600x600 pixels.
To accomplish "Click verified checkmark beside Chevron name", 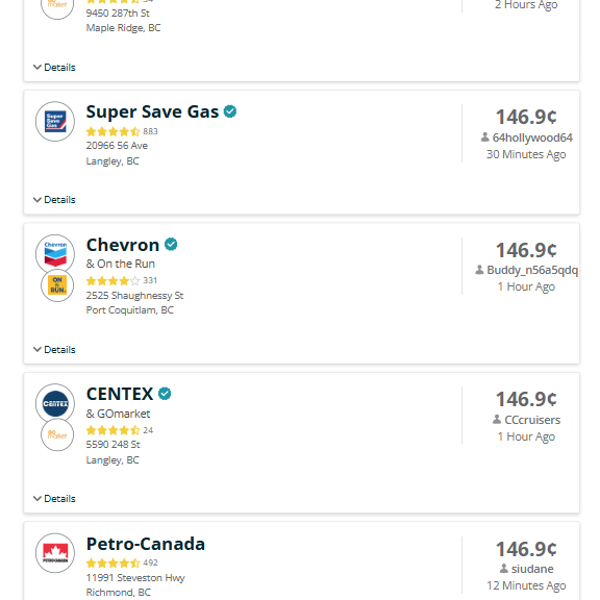I will click(171, 244).
